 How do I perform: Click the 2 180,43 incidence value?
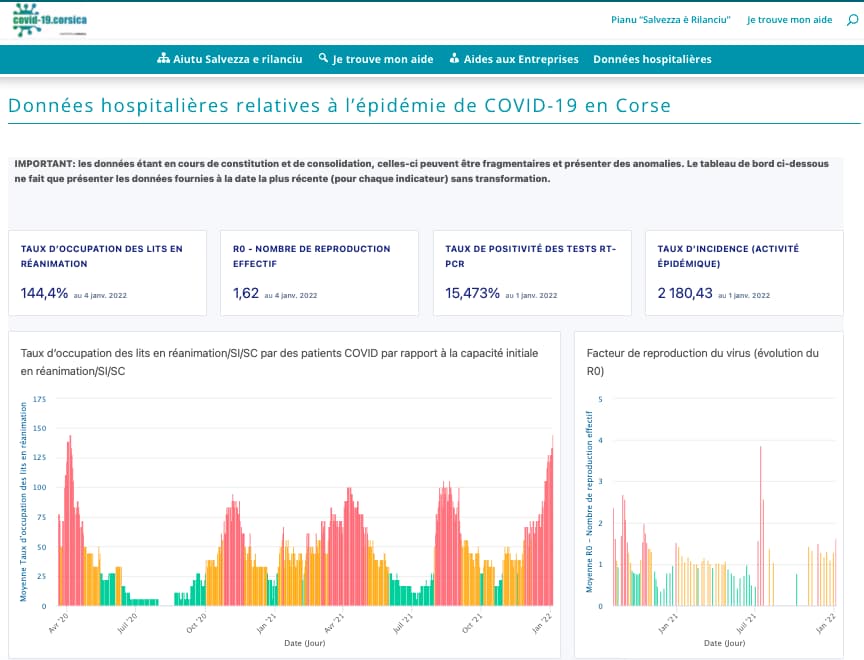tap(685, 294)
